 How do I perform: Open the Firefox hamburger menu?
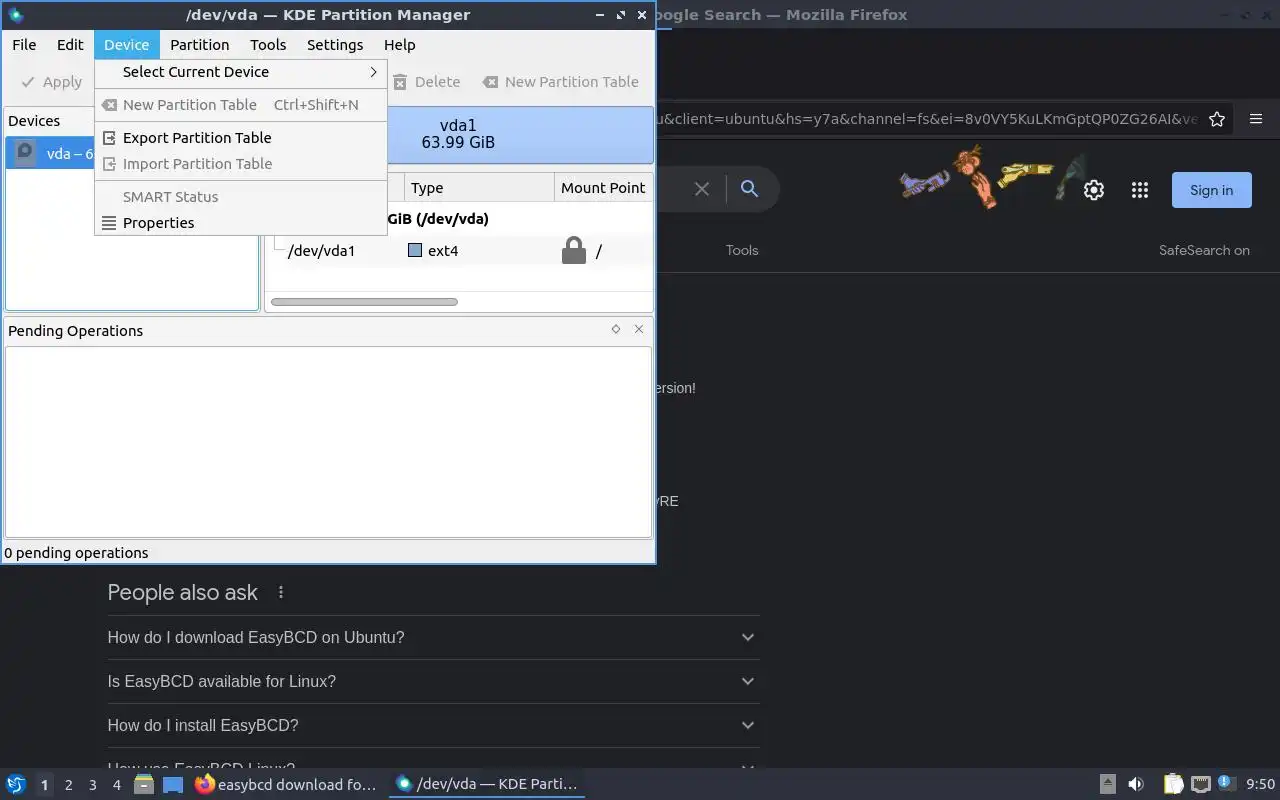click(x=1256, y=119)
